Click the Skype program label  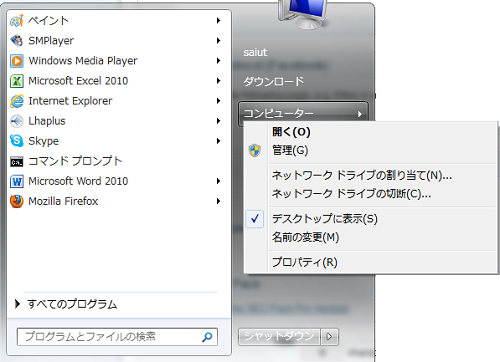click(44, 141)
